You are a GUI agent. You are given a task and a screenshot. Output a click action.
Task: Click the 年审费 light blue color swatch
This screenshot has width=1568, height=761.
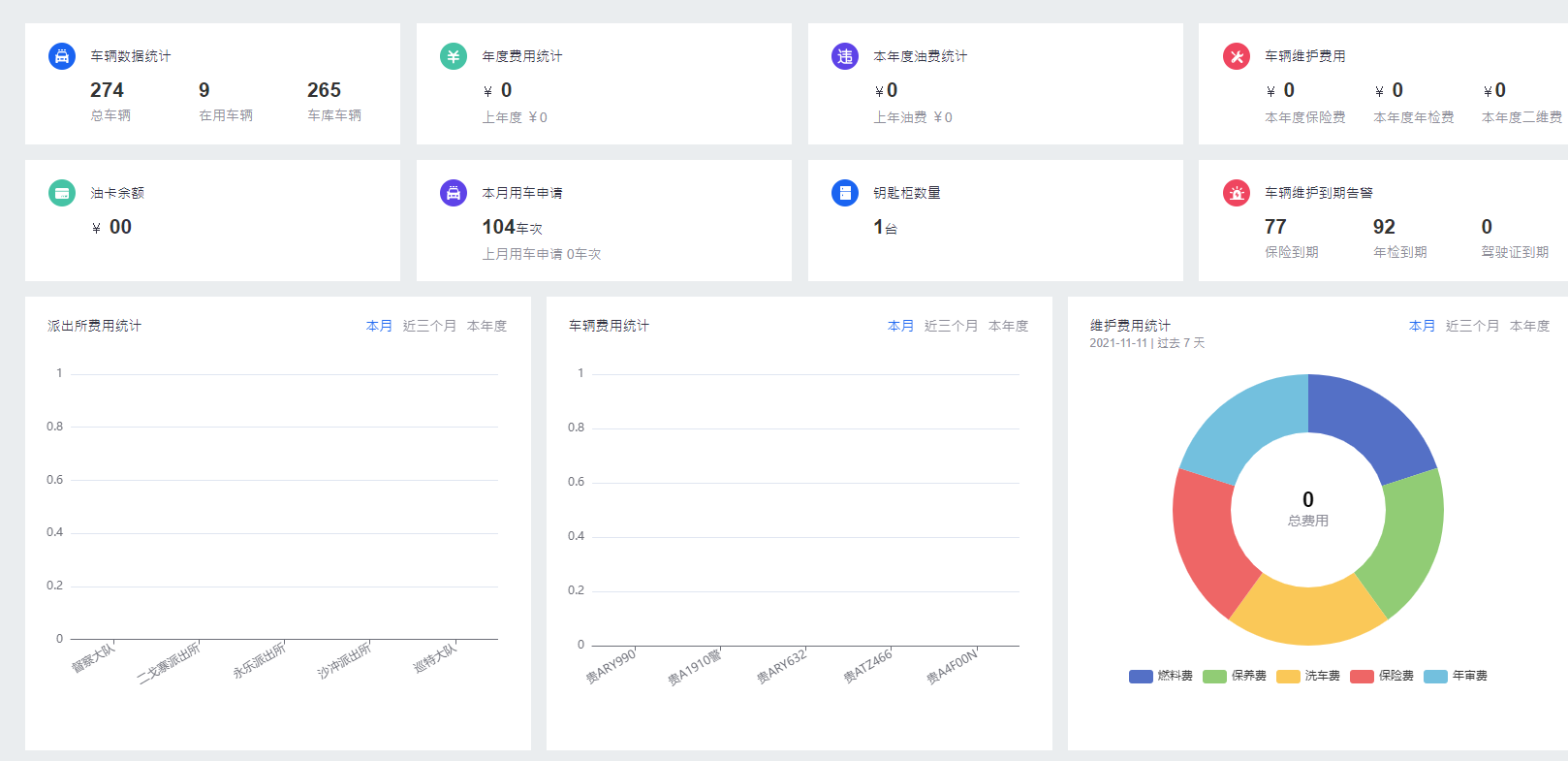(1435, 677)
